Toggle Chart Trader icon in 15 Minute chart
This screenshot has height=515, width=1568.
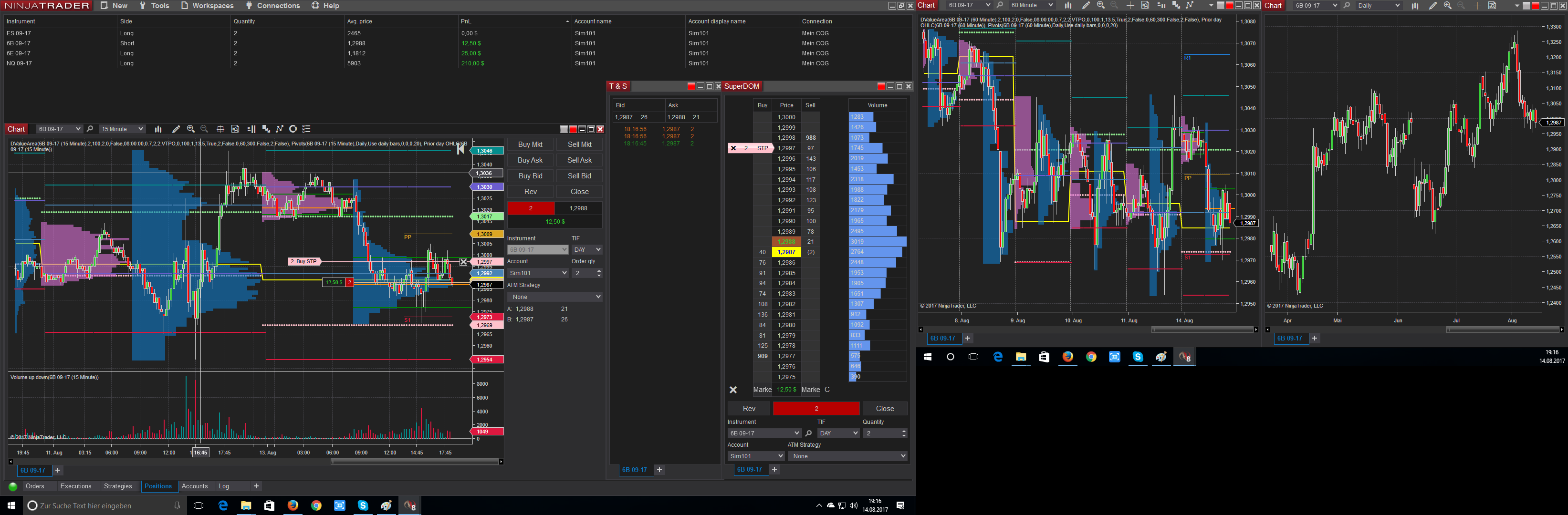(x=251, y=129)
